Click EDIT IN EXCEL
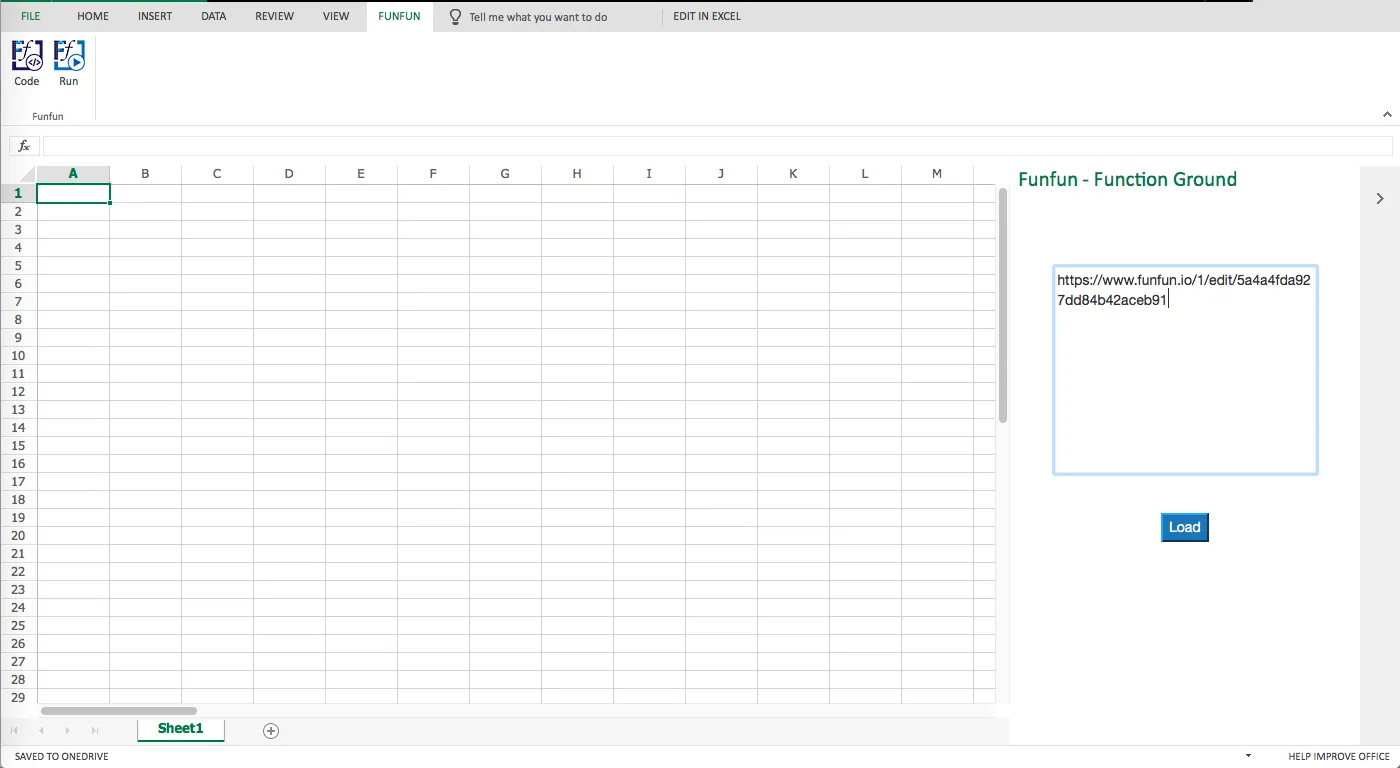Image resolution: width=1400 pixels, height=768 pixels. (707, 16)
